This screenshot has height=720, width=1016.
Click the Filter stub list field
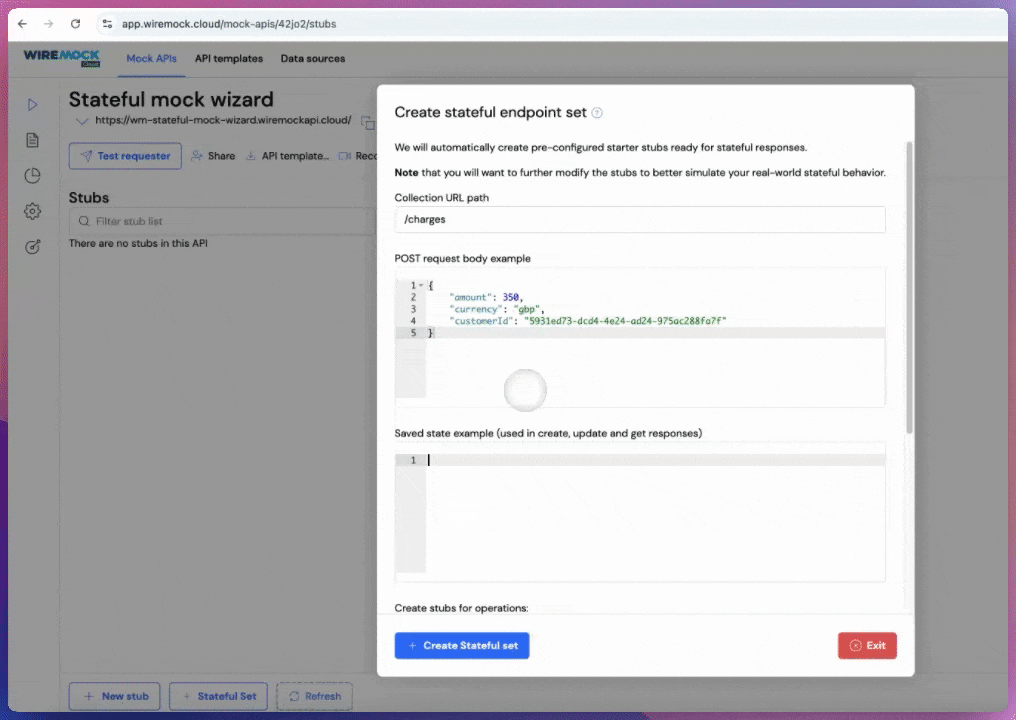222,221
